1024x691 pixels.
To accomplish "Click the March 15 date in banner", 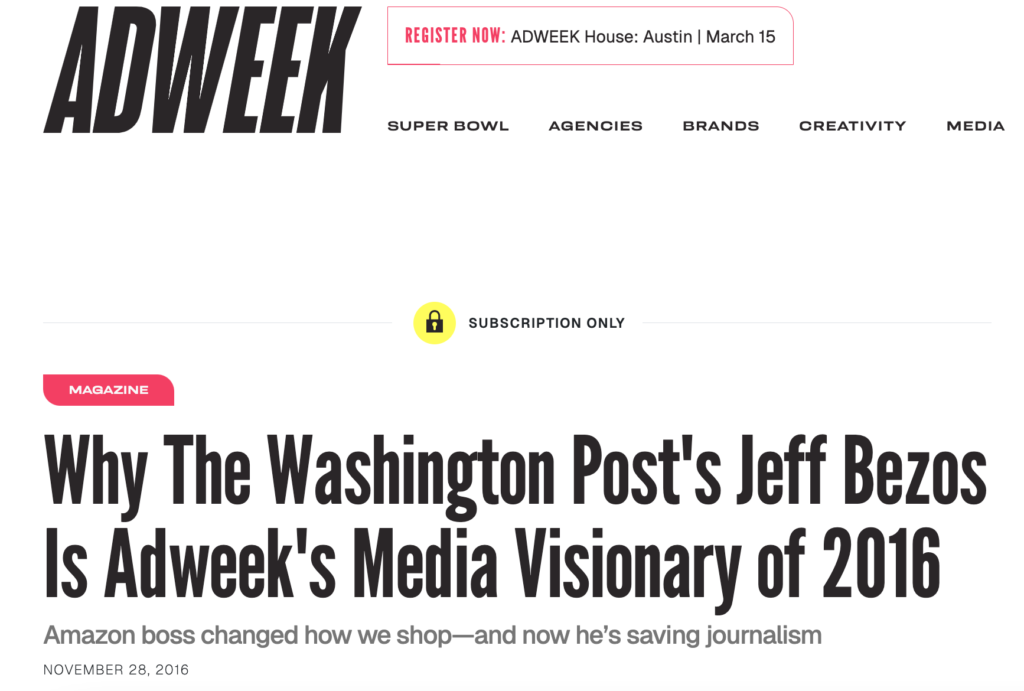I will point(741,36).
